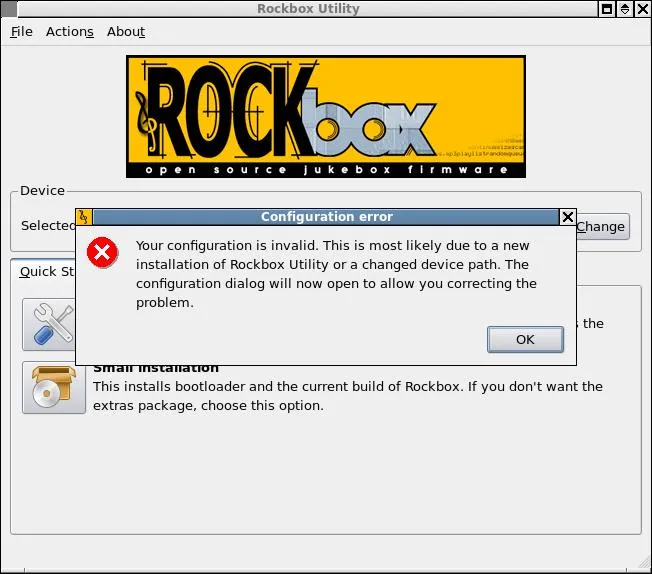The image size is (652, 574).
Task: Click the window resize grip corner
Action: [644, 564]
